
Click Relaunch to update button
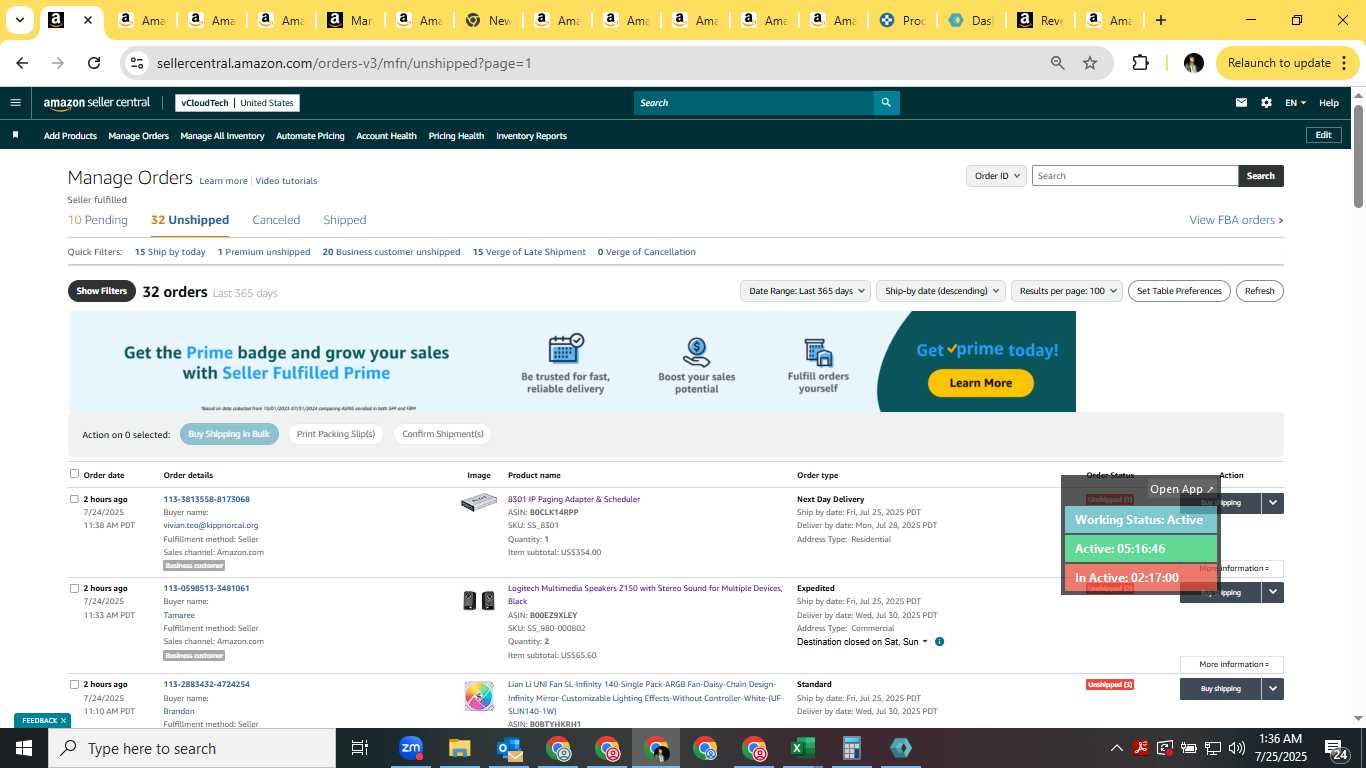pyautogui.click(x=1287, y=63)
